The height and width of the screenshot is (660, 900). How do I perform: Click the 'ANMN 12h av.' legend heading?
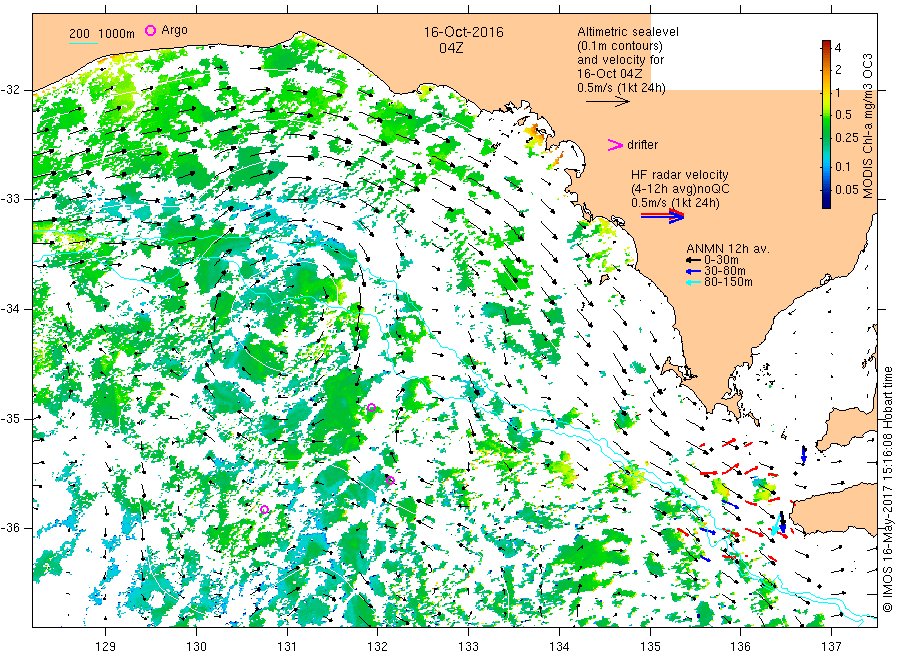pyautogui.click(x=728, y=249)
